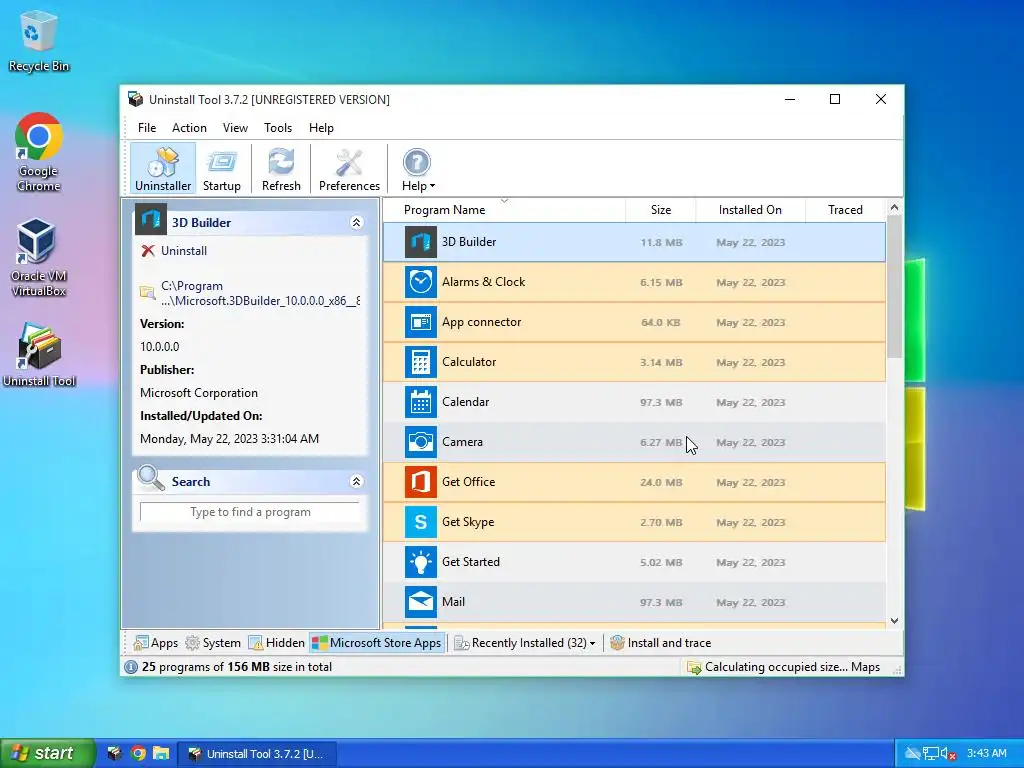Select the Get Started row text
Viewport: 1024px width, 768px height.
coord(470,562)
